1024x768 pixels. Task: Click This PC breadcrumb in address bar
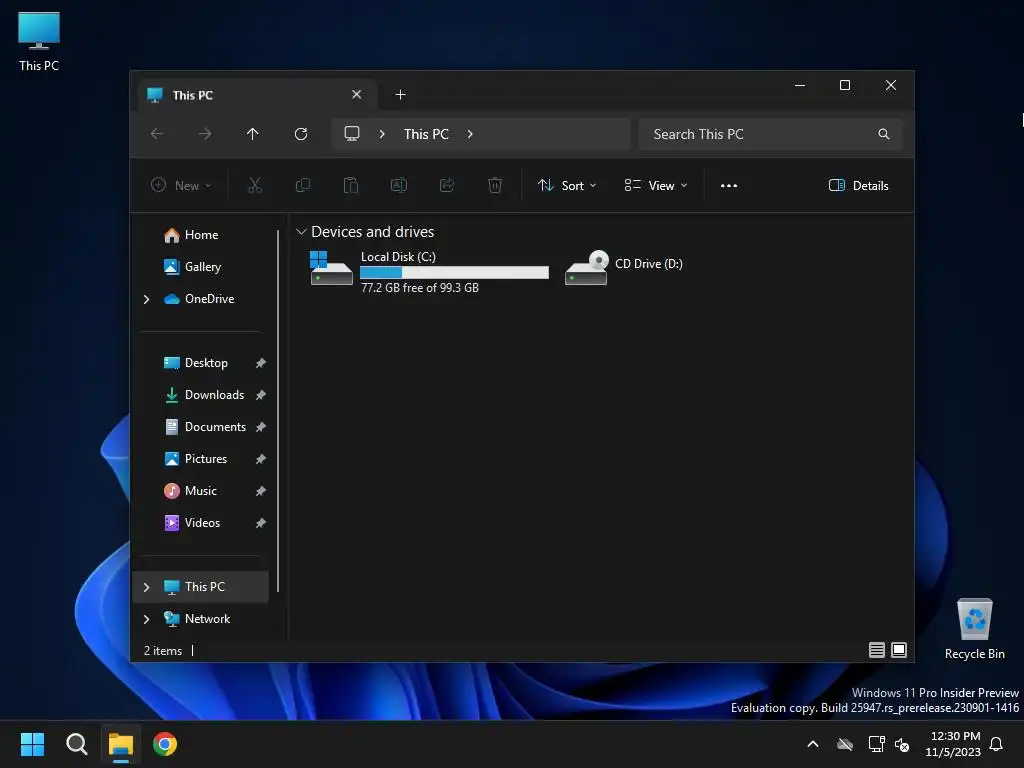(x=426, y=134)
